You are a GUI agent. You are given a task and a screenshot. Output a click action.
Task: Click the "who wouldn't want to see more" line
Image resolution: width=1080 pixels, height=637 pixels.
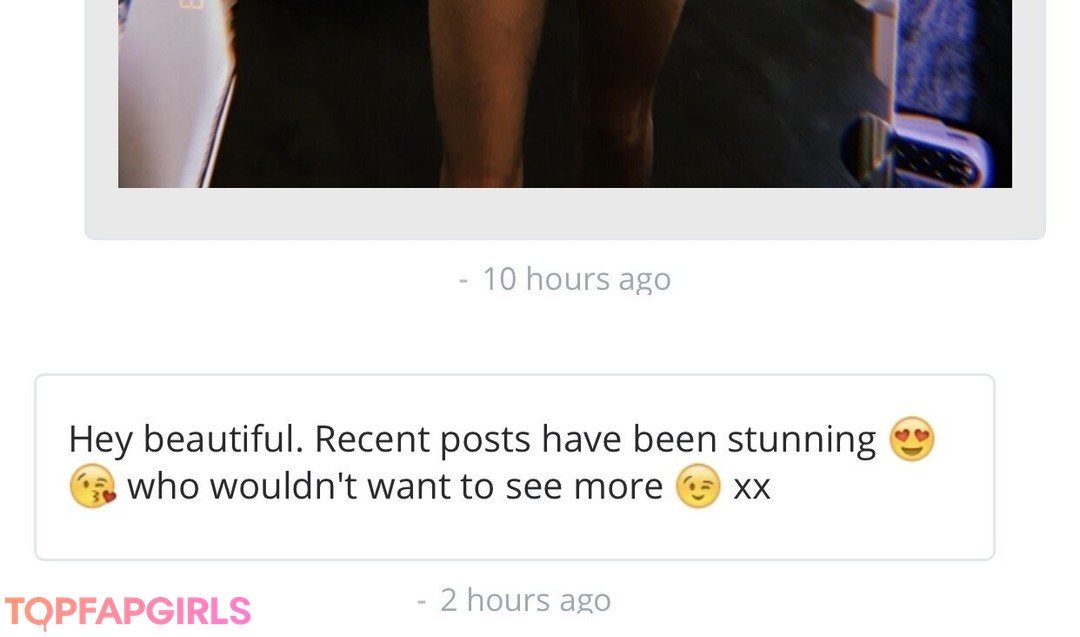coord(395,487)
